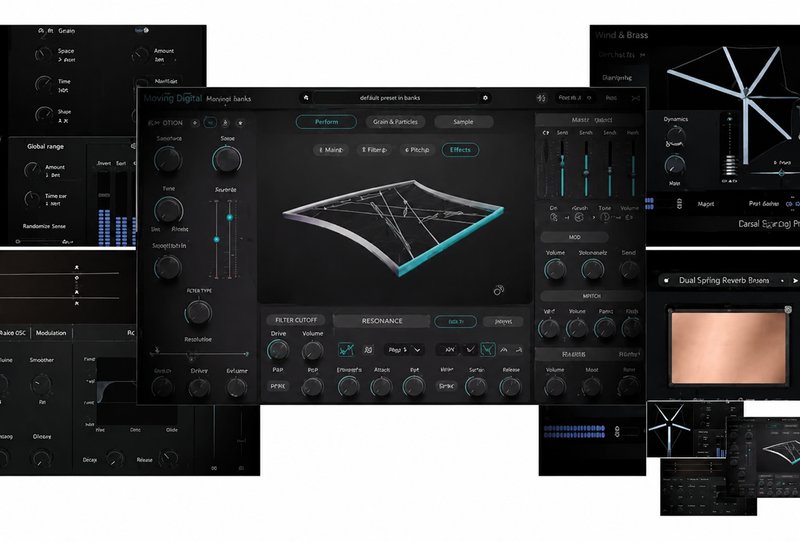Select the Effects sub-tab

(460, 150)
